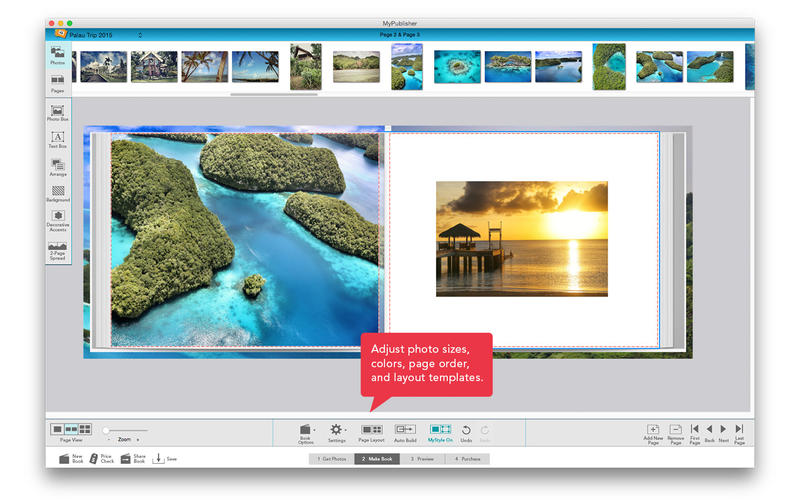Open the Background tool in the sidebar

point(58,192)
